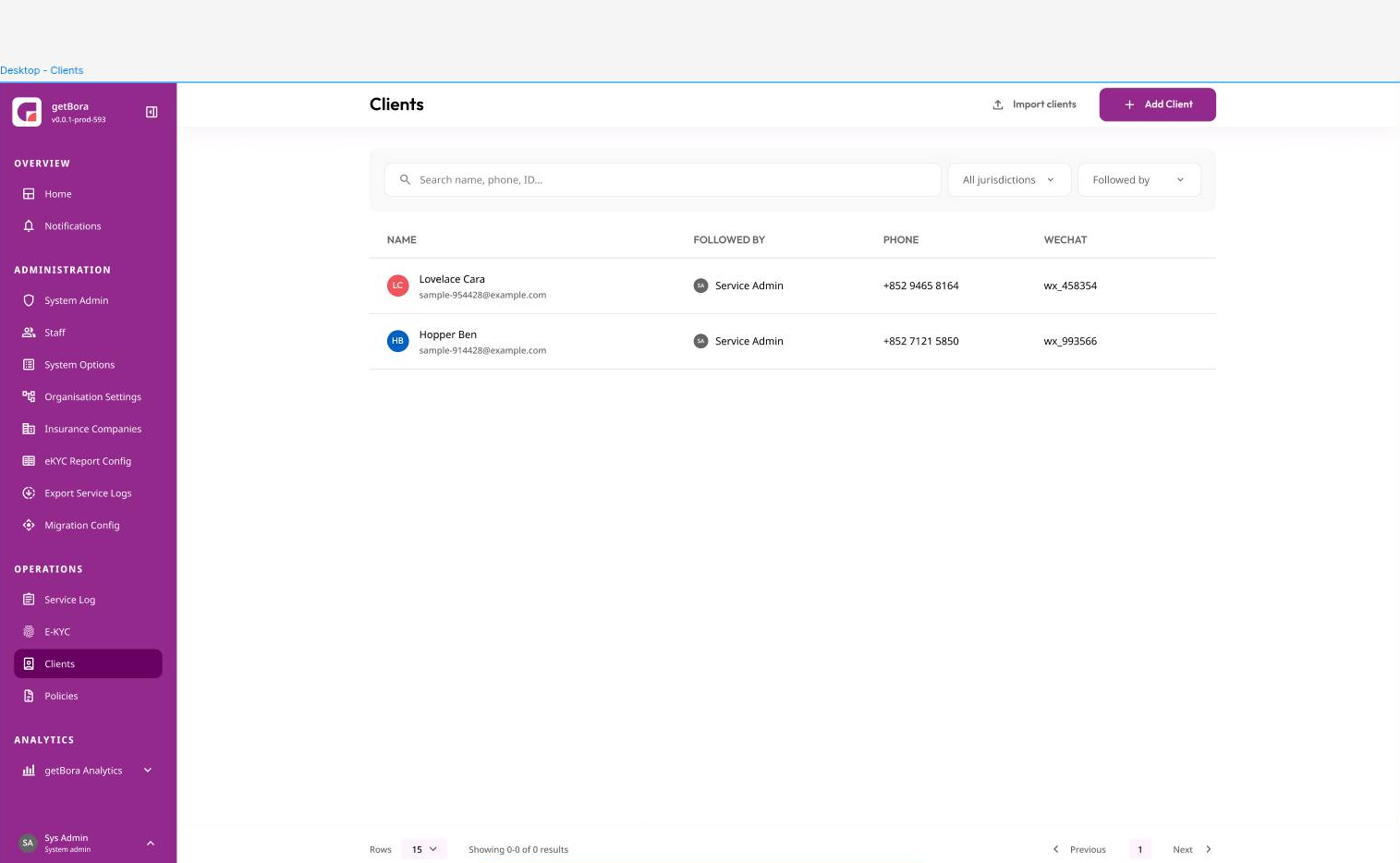Click the Staff people icon
Viewport: 1400px width, 863px height.
(x=29, y=333)
